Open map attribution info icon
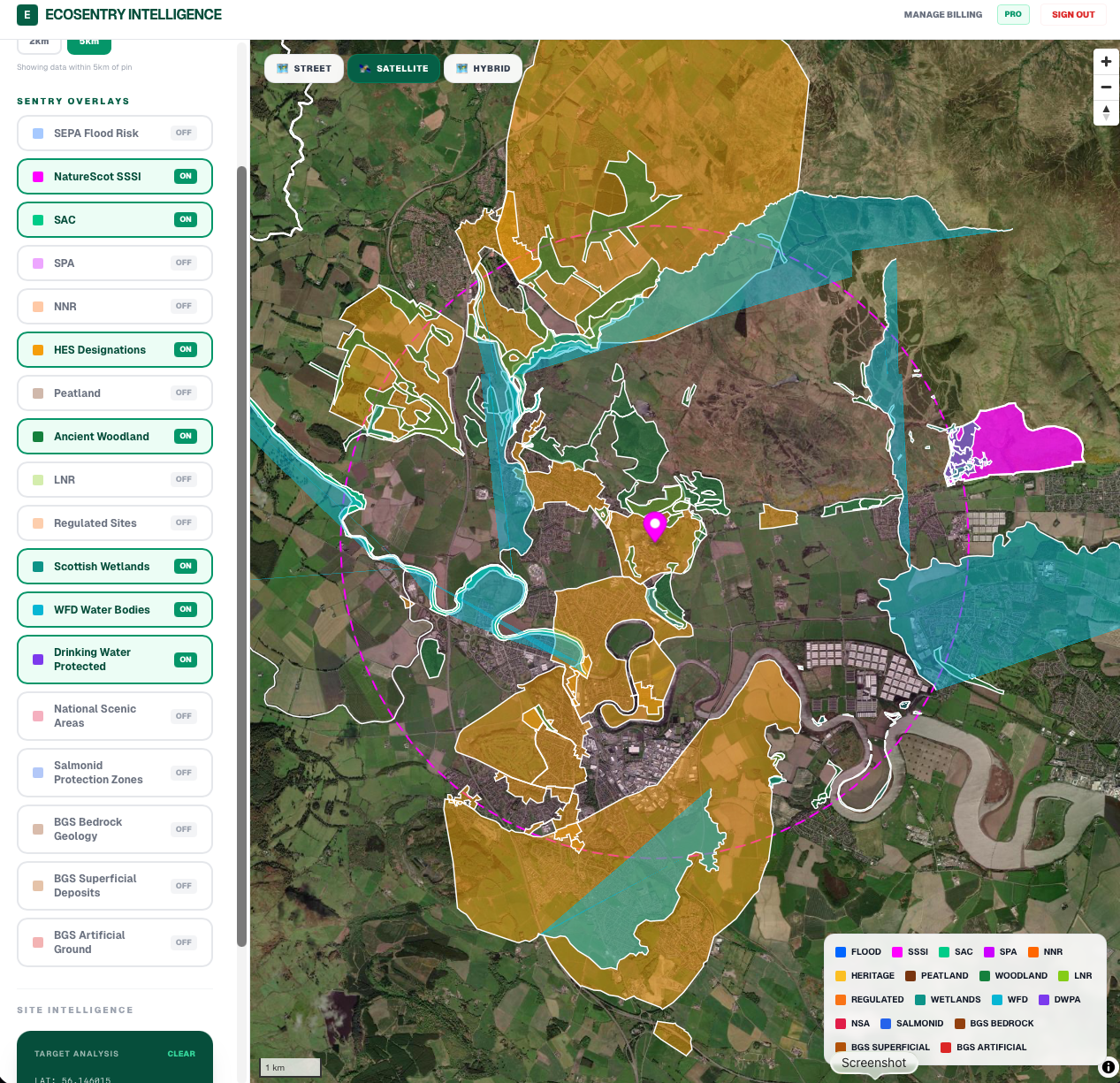 pyautogui.click(x=1108, y=1067)
